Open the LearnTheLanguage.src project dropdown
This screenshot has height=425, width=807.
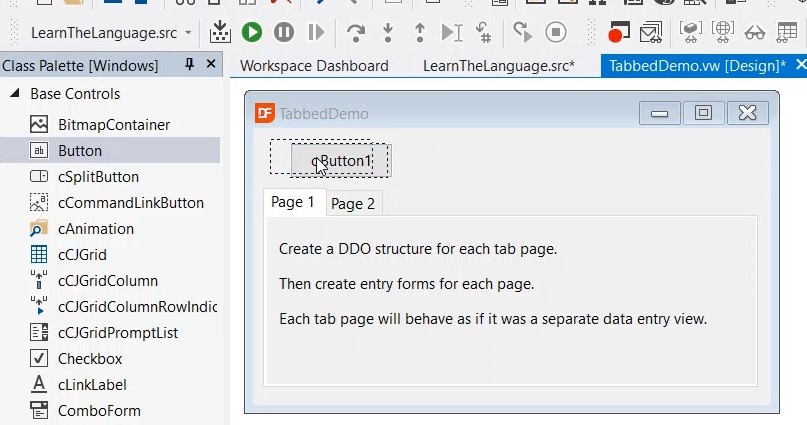click(188, 33)
